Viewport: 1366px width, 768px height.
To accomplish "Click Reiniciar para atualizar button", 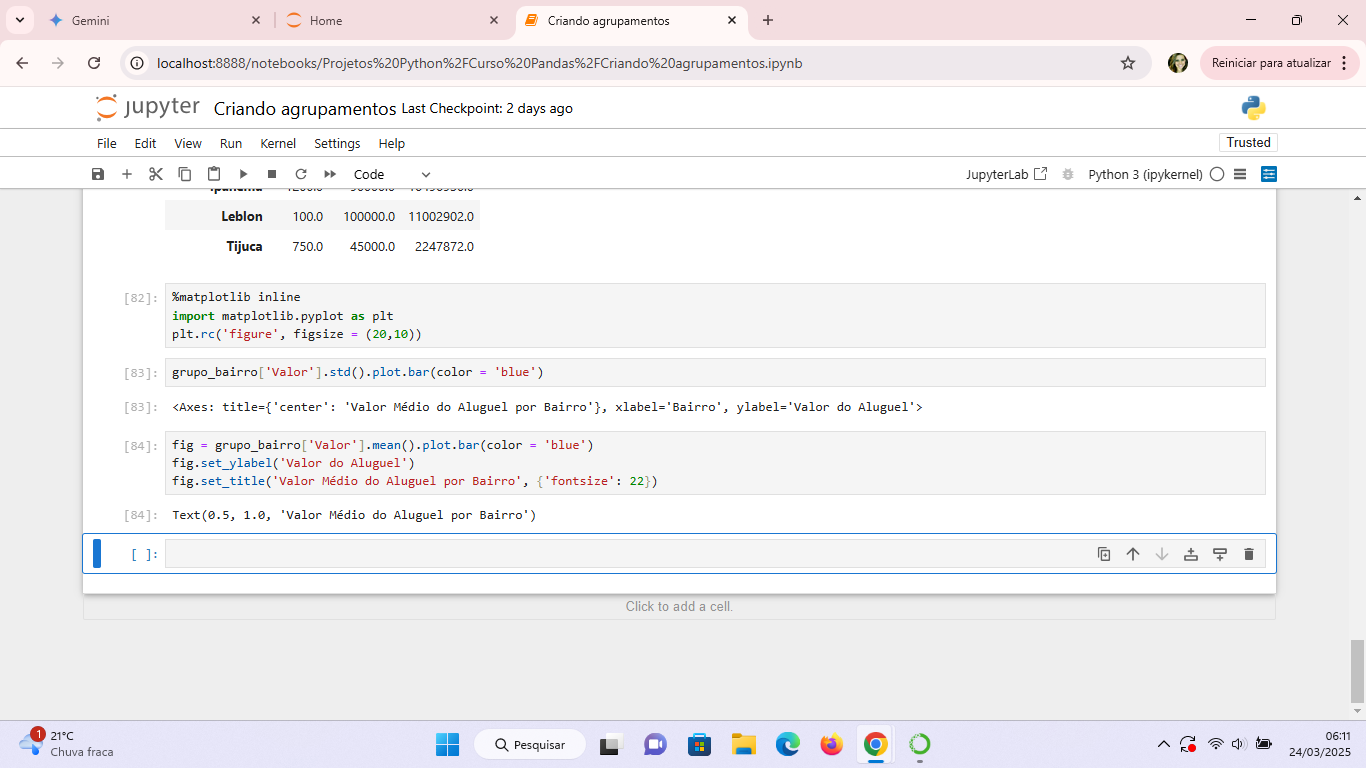I will pyautogui.click(x=1280, y=63).
